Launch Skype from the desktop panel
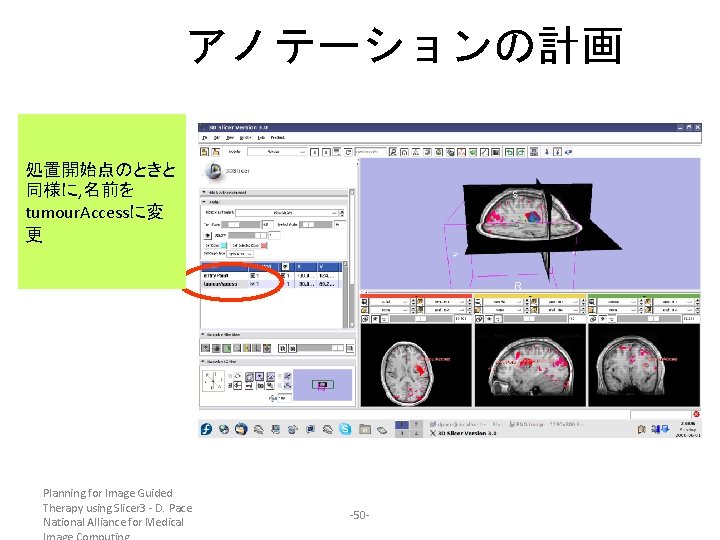 pyautogui.click(x=345, y=429)
